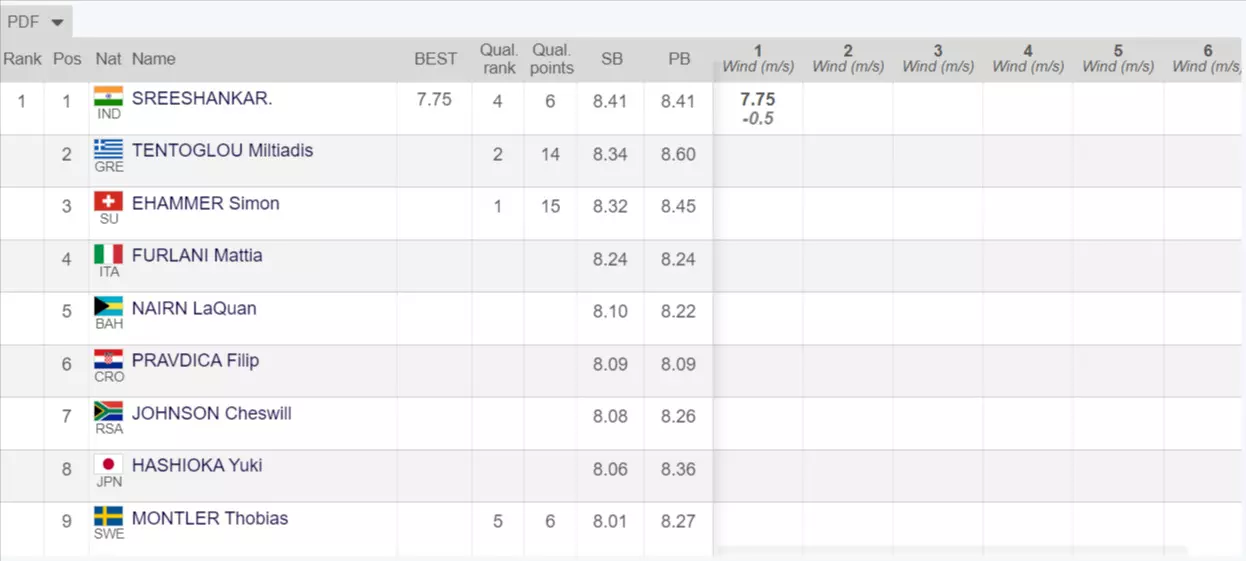1246x561 pixels.
Task: Sort by the PB column header
Action: tap(679, 59)
